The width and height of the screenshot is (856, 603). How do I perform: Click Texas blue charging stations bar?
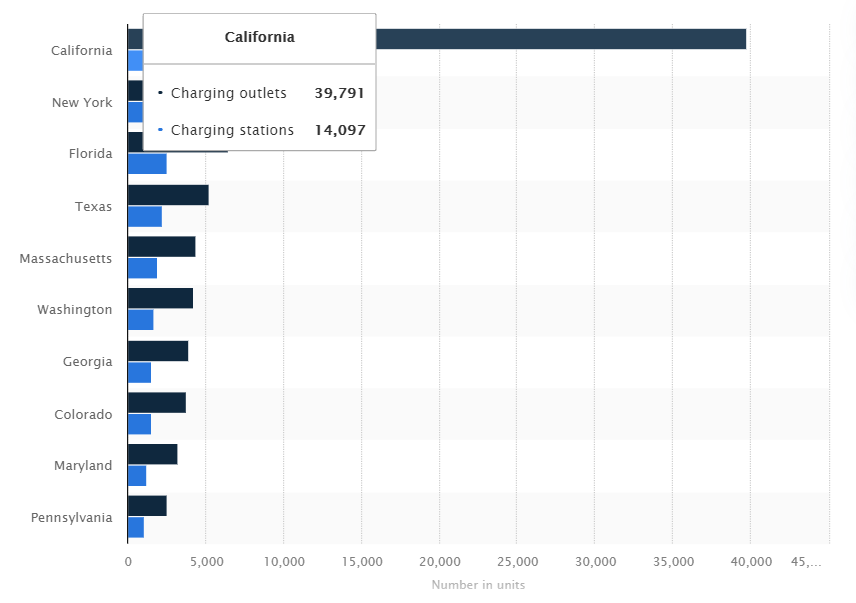pos(145,217)
